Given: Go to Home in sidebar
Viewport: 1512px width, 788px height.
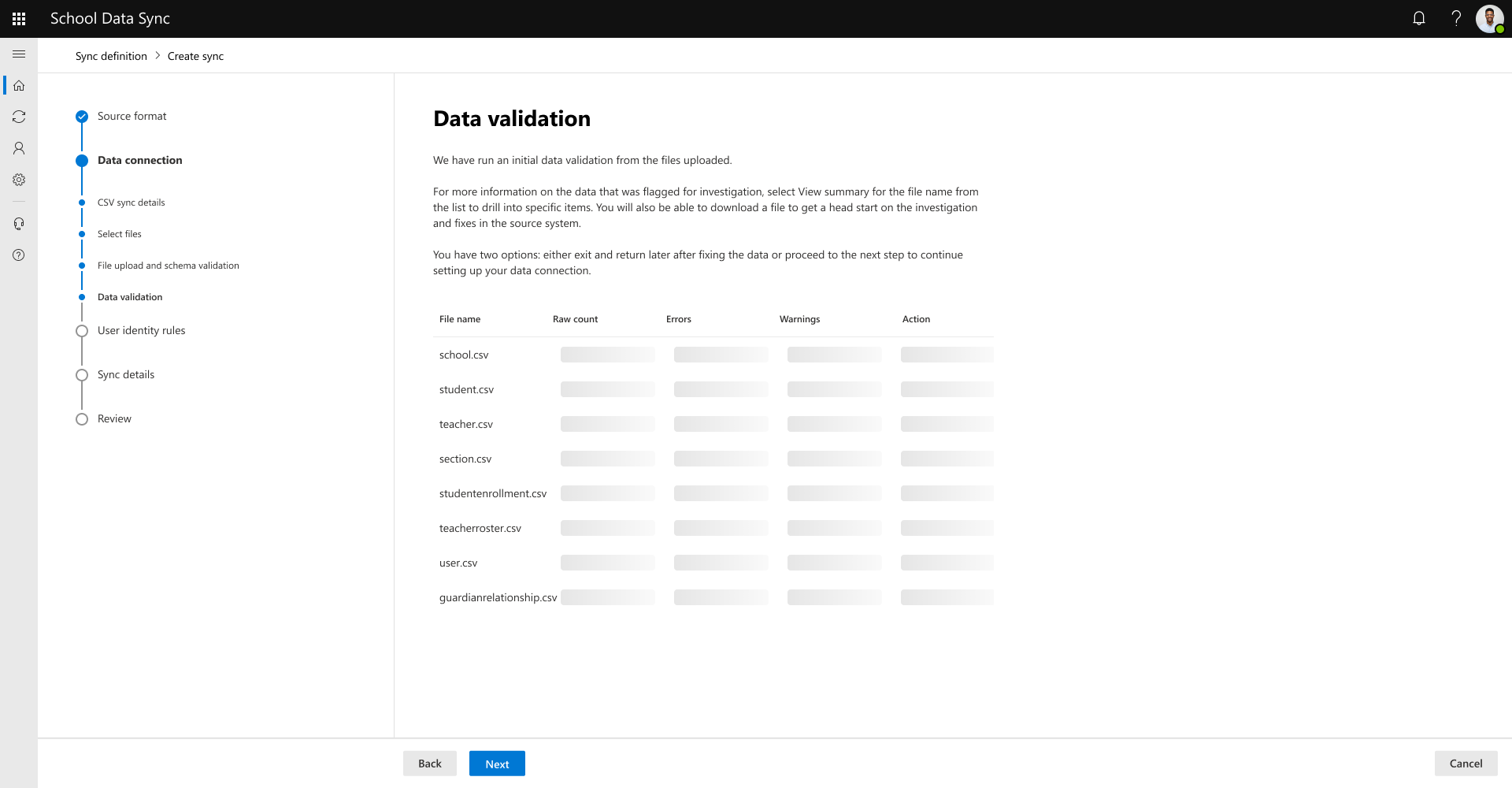Looking at the screenshot, I should [x=19, y=85].
